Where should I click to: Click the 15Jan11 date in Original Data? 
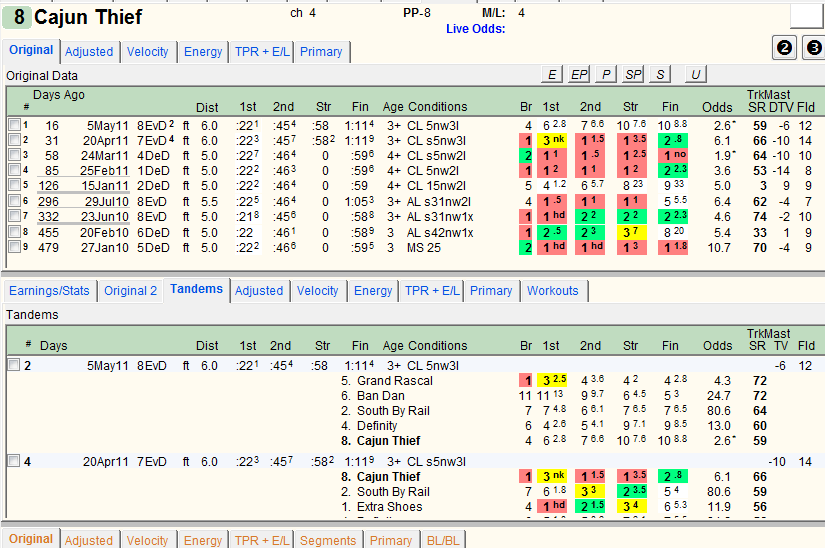pos(104,186)
